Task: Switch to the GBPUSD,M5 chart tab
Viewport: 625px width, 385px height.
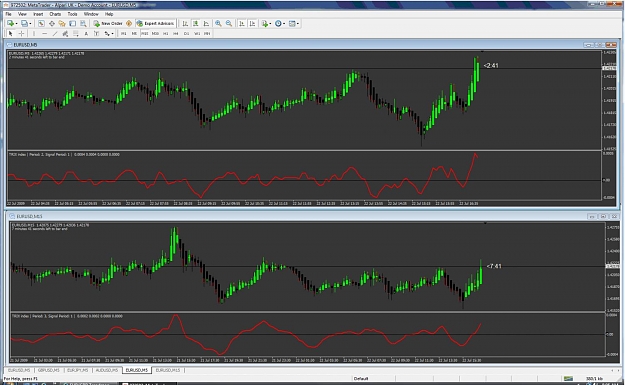Action: (x=49, y=370)
